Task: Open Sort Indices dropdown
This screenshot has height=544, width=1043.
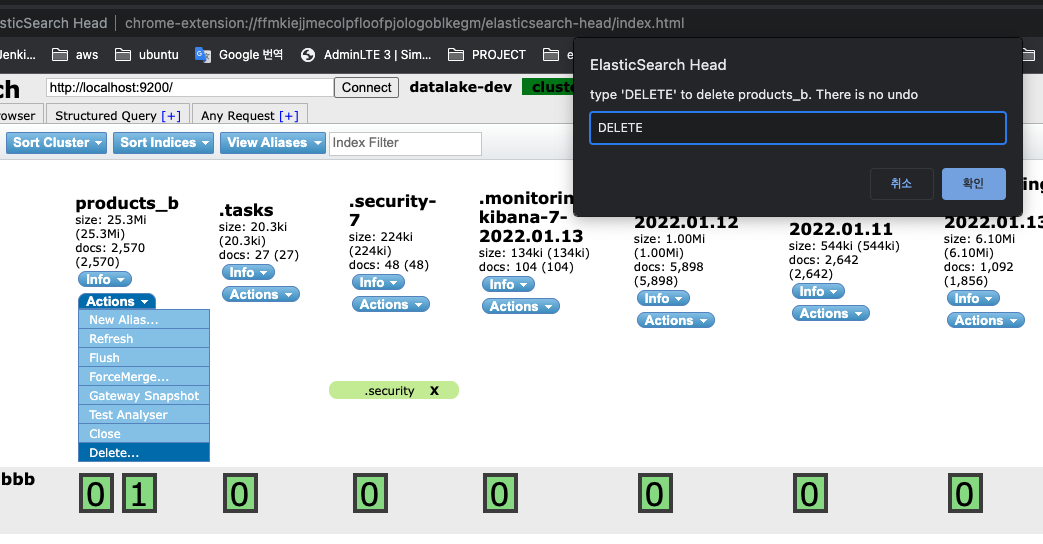Action: coord(164,142)
